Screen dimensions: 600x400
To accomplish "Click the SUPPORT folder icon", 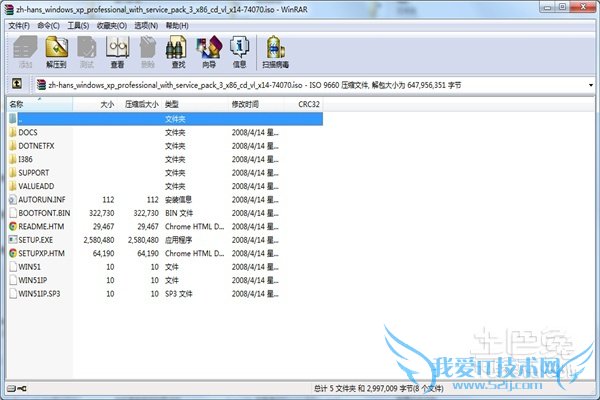I will click(x=13, y=173).
